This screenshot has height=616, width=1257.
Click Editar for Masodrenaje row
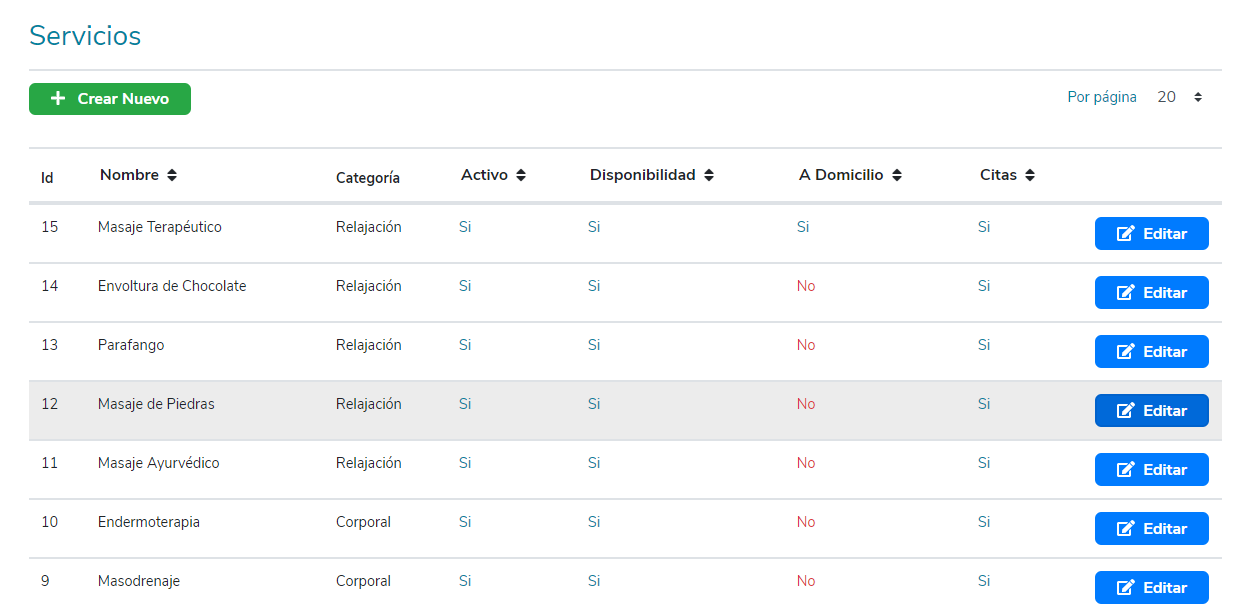pyautogui.click(x=1151, y=588)
